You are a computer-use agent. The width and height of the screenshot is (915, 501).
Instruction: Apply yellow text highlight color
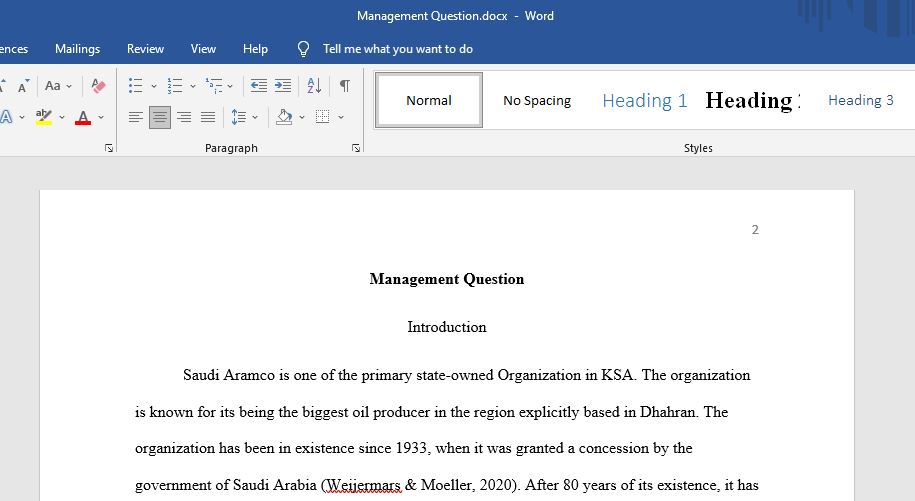[x=44, y=117]
